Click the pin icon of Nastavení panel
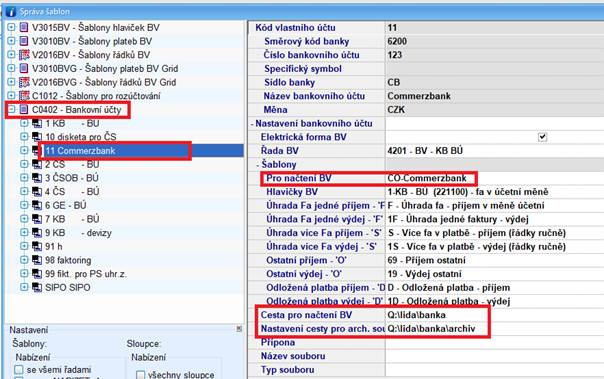Screen dimensions: 604x379 (239, 329)
